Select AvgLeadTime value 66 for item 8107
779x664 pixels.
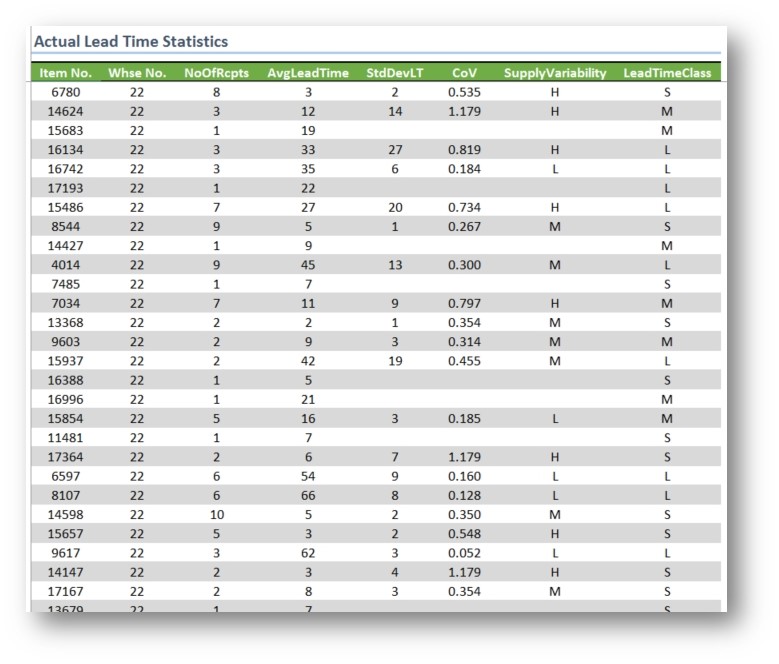[x=309, y=495]
